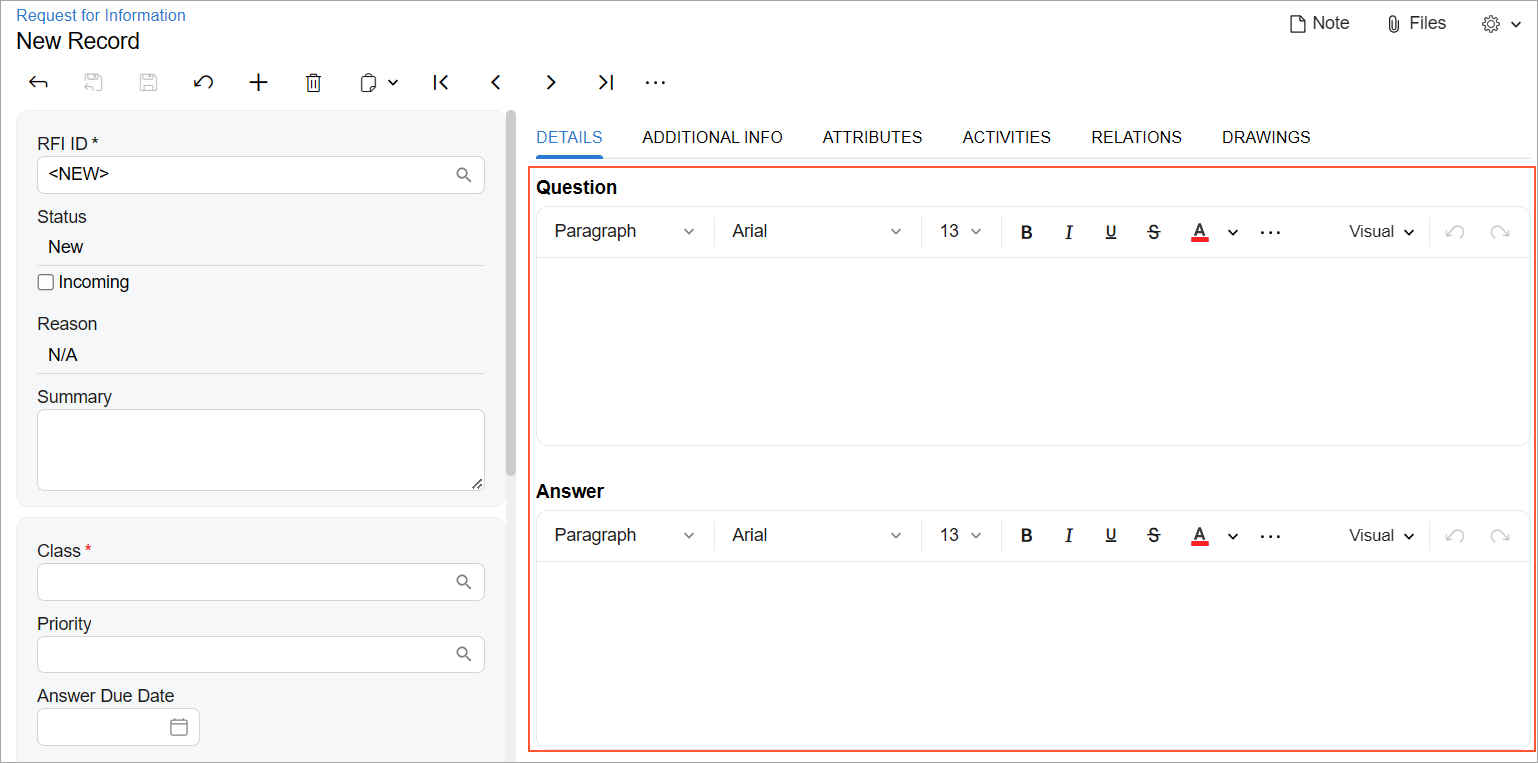Switch to the Additional Info tab
This screenshot has width=1538, height=763.
pos(712,137)
